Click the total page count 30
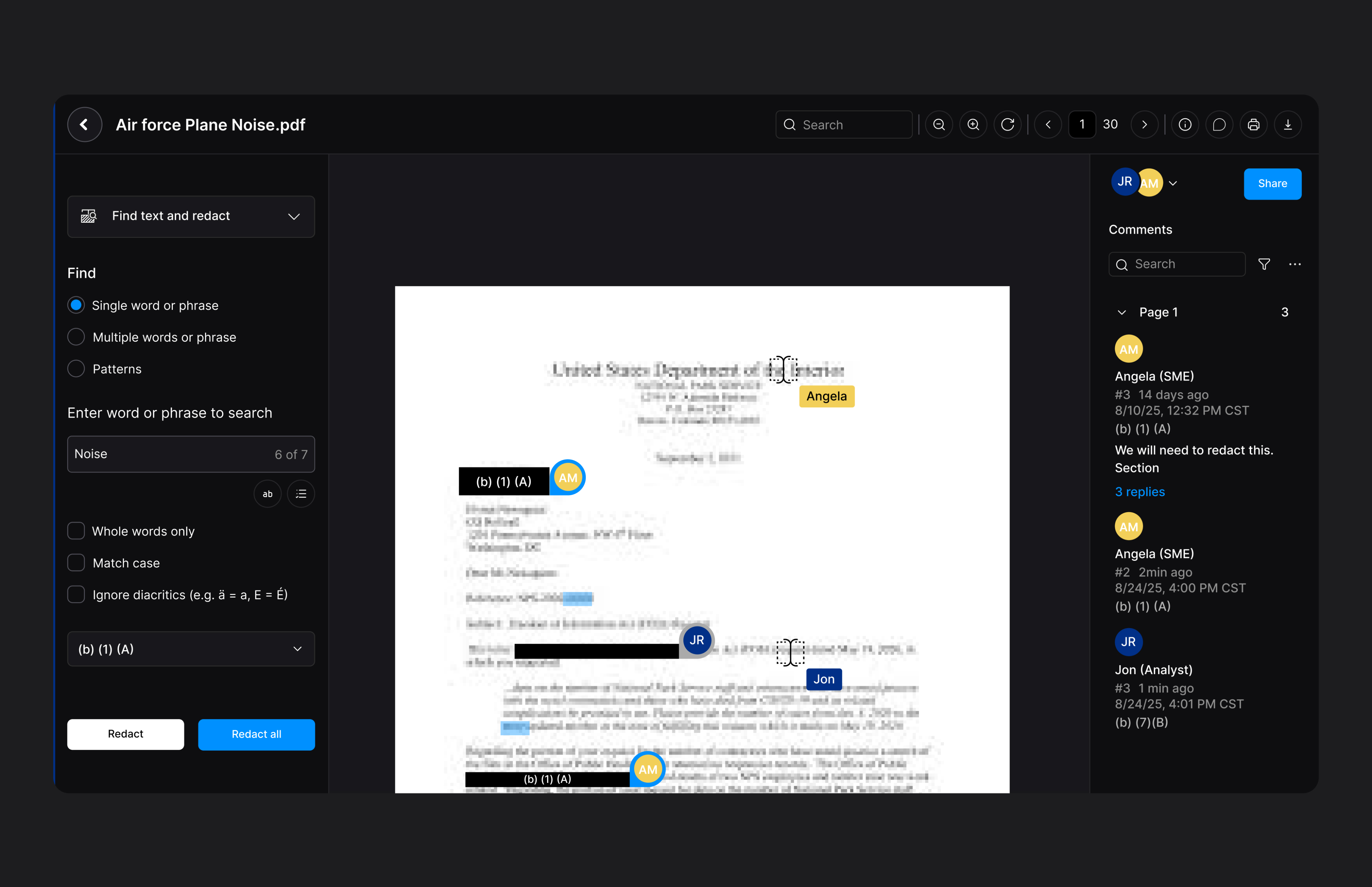The height and width of the screenshot is (887, 1372). tap(1110, 124)
